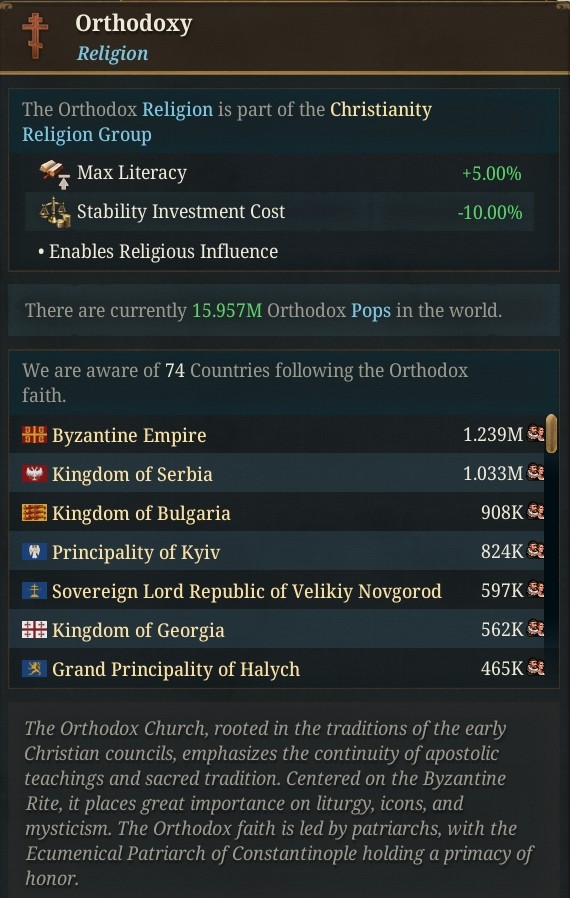Select Sovereign Lord Republic of Velikiy Novgorod
570x898 pixels.
(x=277, y=590)
